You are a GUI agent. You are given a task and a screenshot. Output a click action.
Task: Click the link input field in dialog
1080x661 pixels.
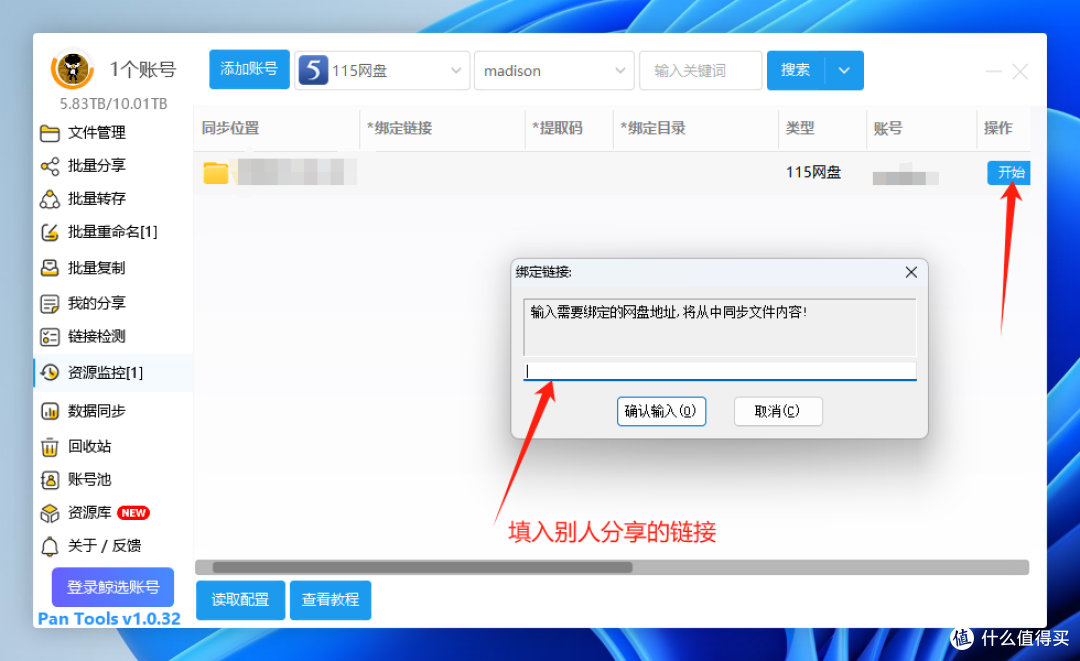tap(720, 371)
